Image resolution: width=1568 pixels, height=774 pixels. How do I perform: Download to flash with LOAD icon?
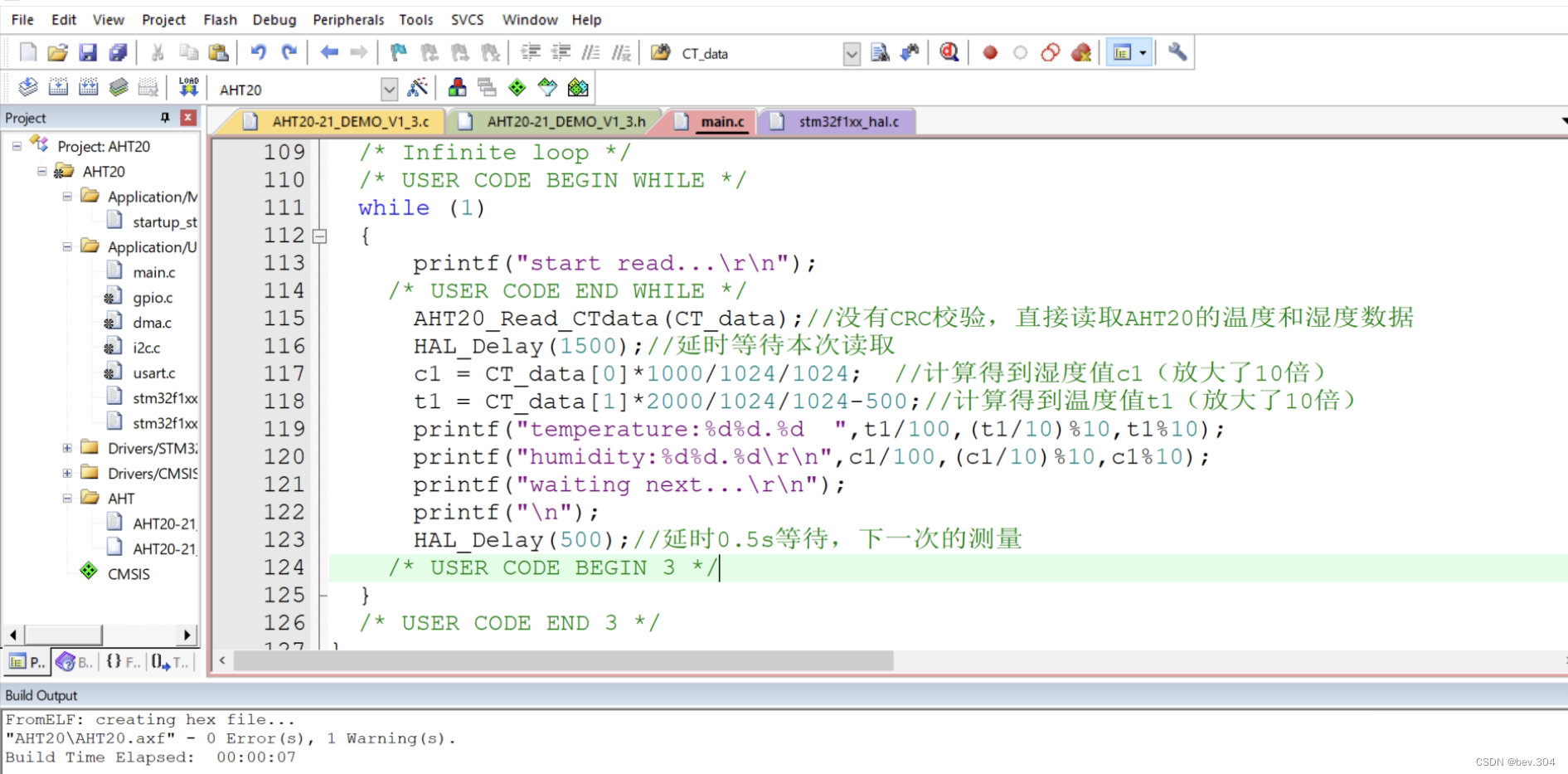pyautogui.click(x=188, y=87)
